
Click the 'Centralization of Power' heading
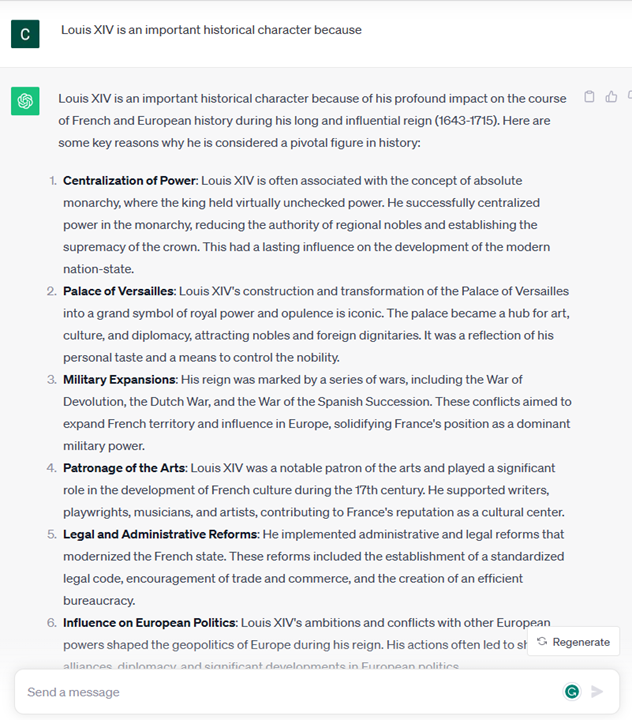pyautogui.click(x=130, y=181)
